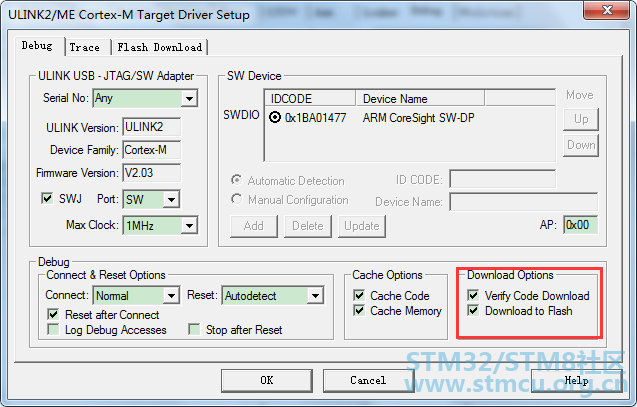Click the Device Family Cortex-M field

pos(152,150)
